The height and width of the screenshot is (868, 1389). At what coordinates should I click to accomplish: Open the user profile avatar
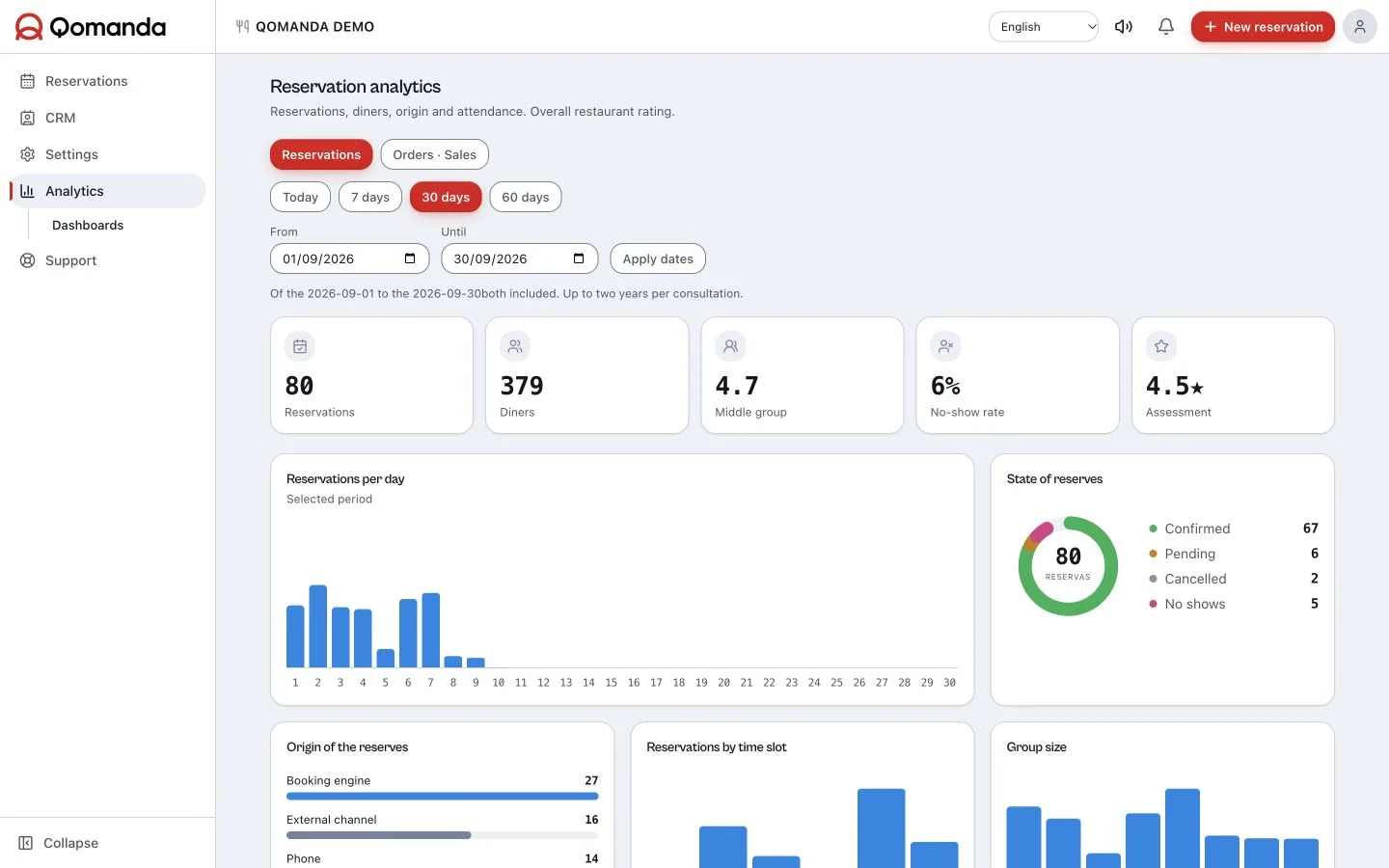pyautogui.click(x=1360, y=27)
